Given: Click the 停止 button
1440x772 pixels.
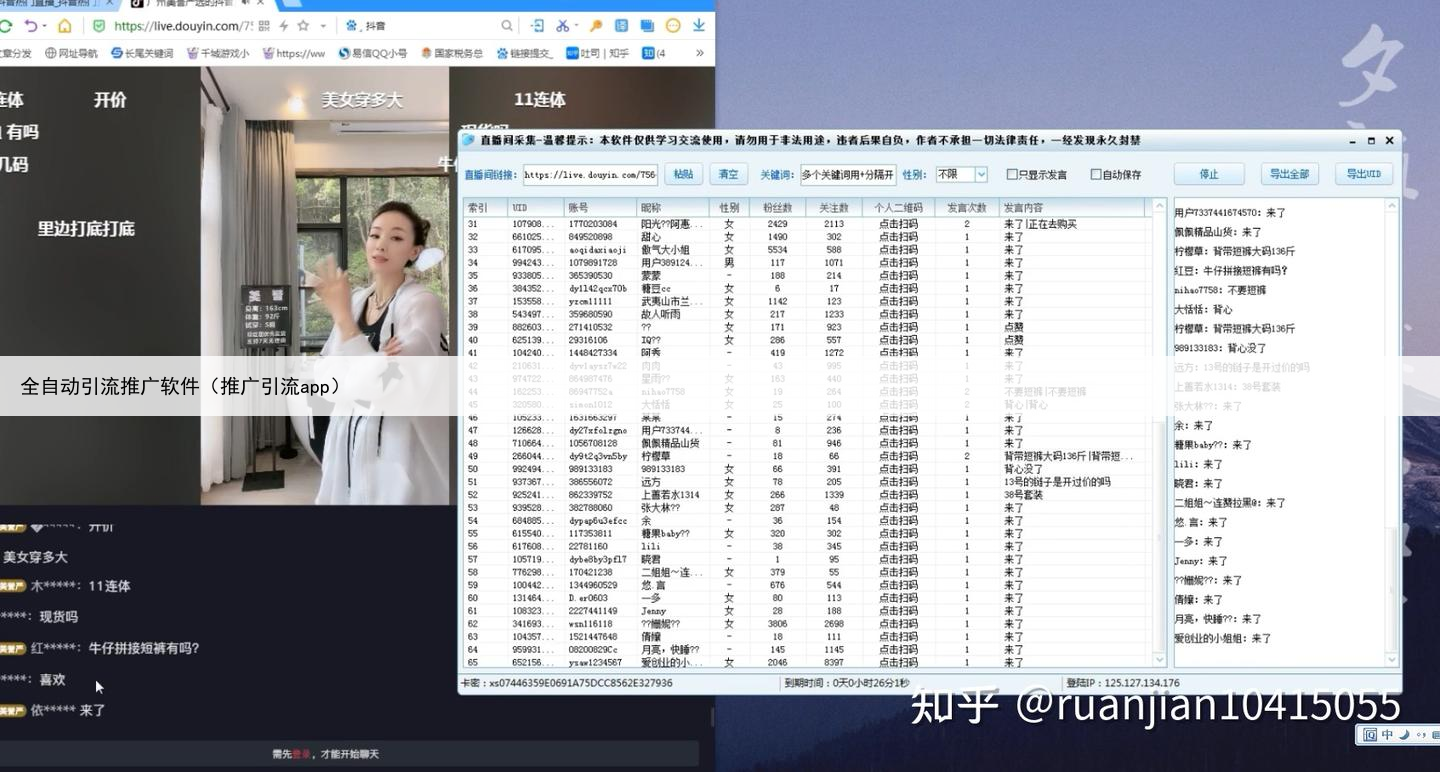Looking at the screenshot, I should [x=1209, y=174].
